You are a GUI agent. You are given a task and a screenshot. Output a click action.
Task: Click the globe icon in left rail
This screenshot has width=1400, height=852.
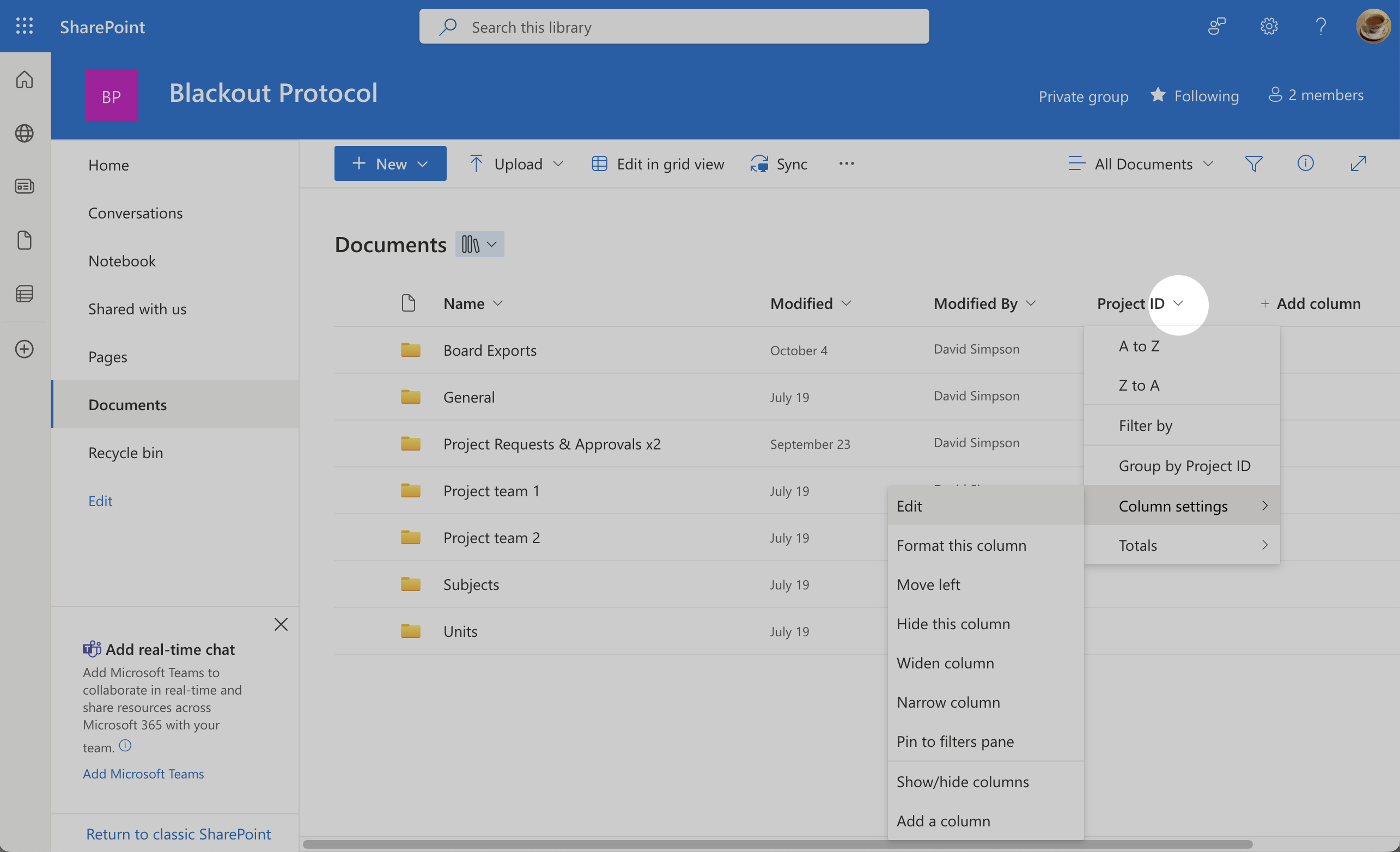(25, 133)
